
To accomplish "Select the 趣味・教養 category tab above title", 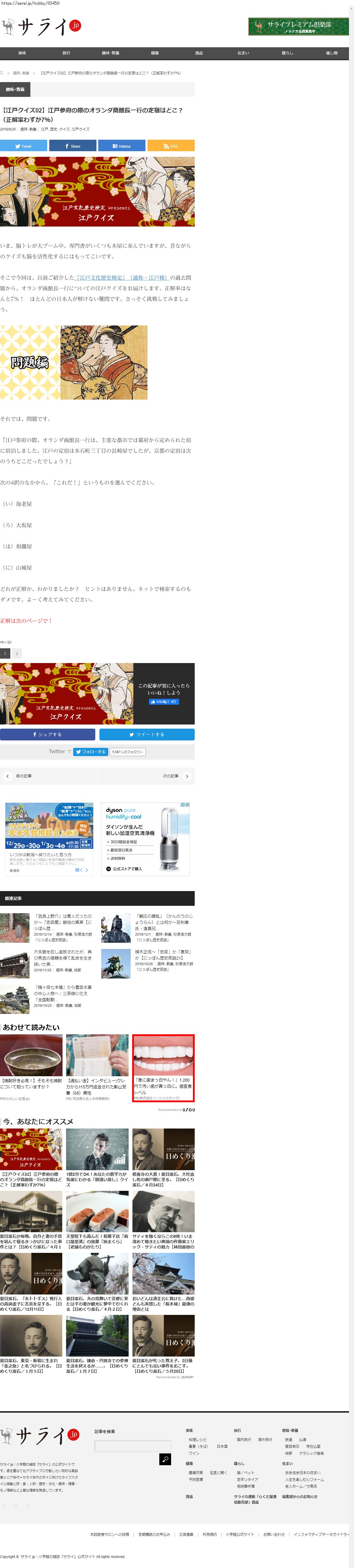I will (x=15, y=89).
